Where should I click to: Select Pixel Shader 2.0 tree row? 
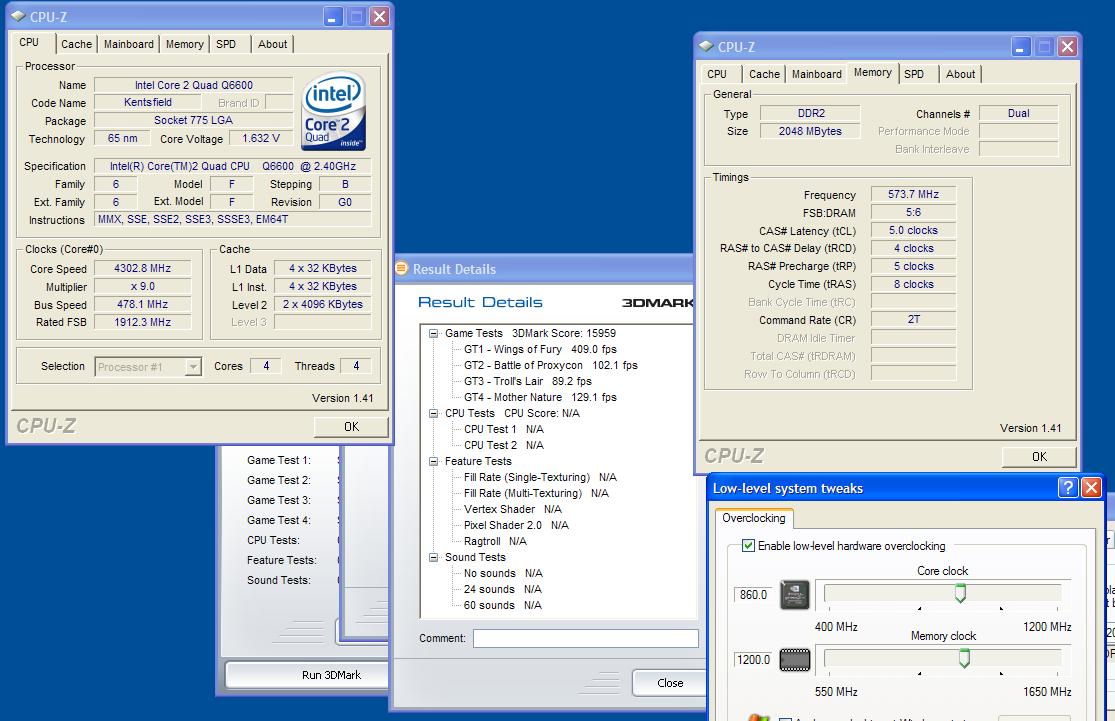tap(516, 525)
